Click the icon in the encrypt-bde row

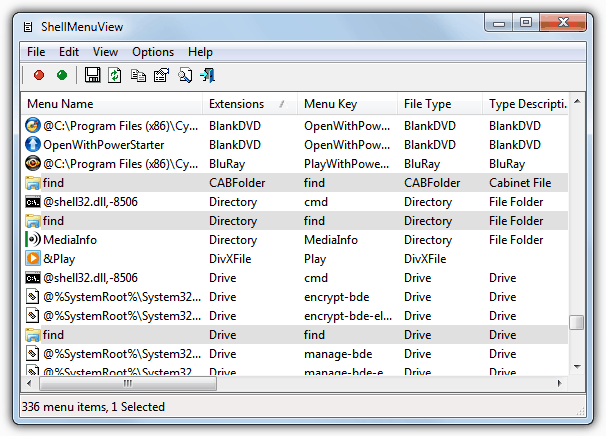tap(33, 296)
